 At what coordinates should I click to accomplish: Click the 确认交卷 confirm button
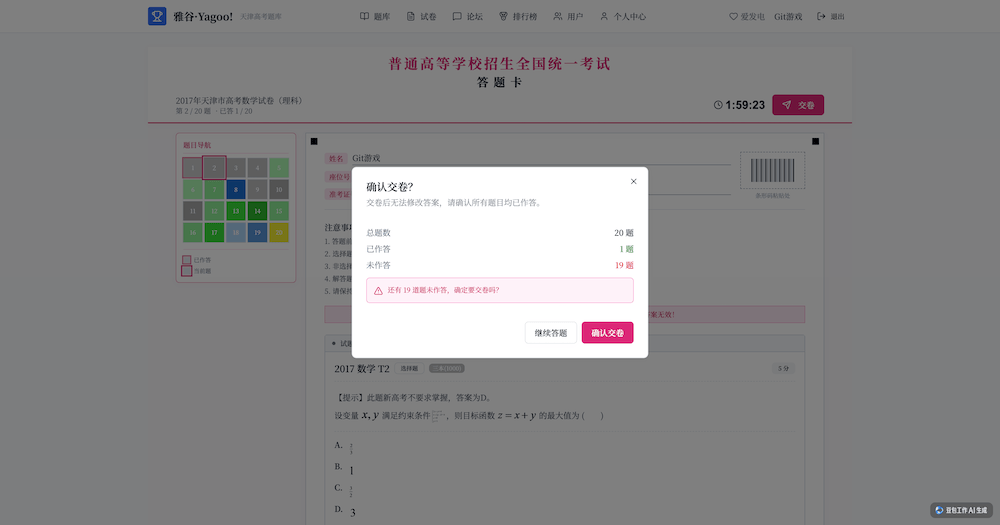coord(607,333)
